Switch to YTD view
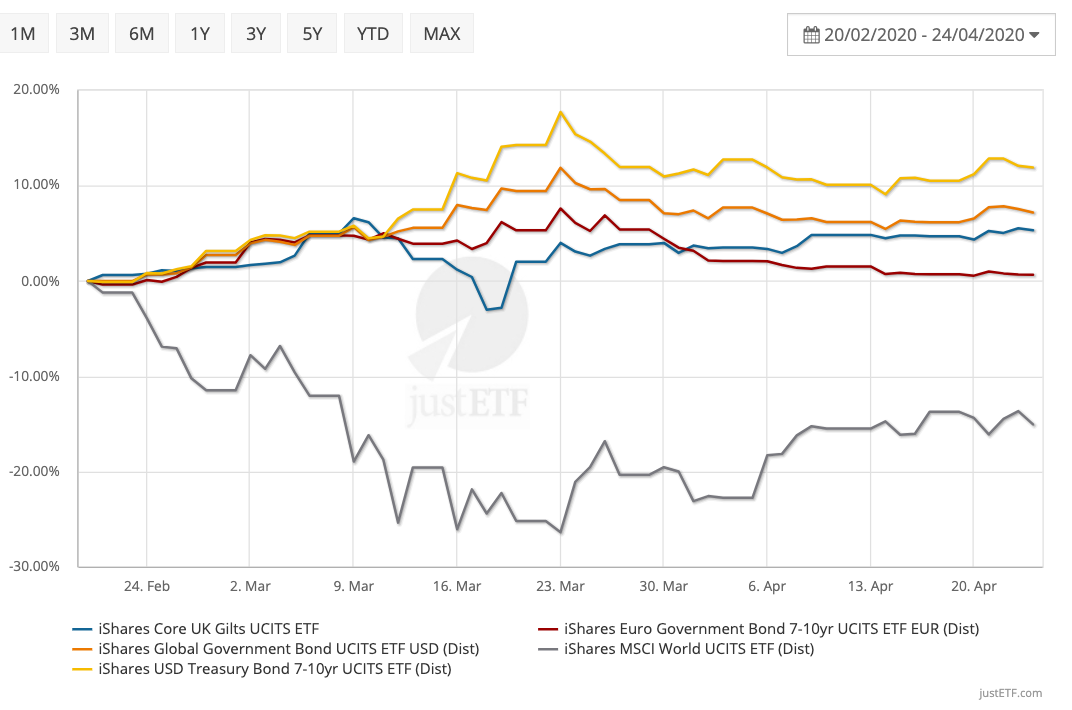This screenshot has width=1072, height=710. (x=373, y=34)
